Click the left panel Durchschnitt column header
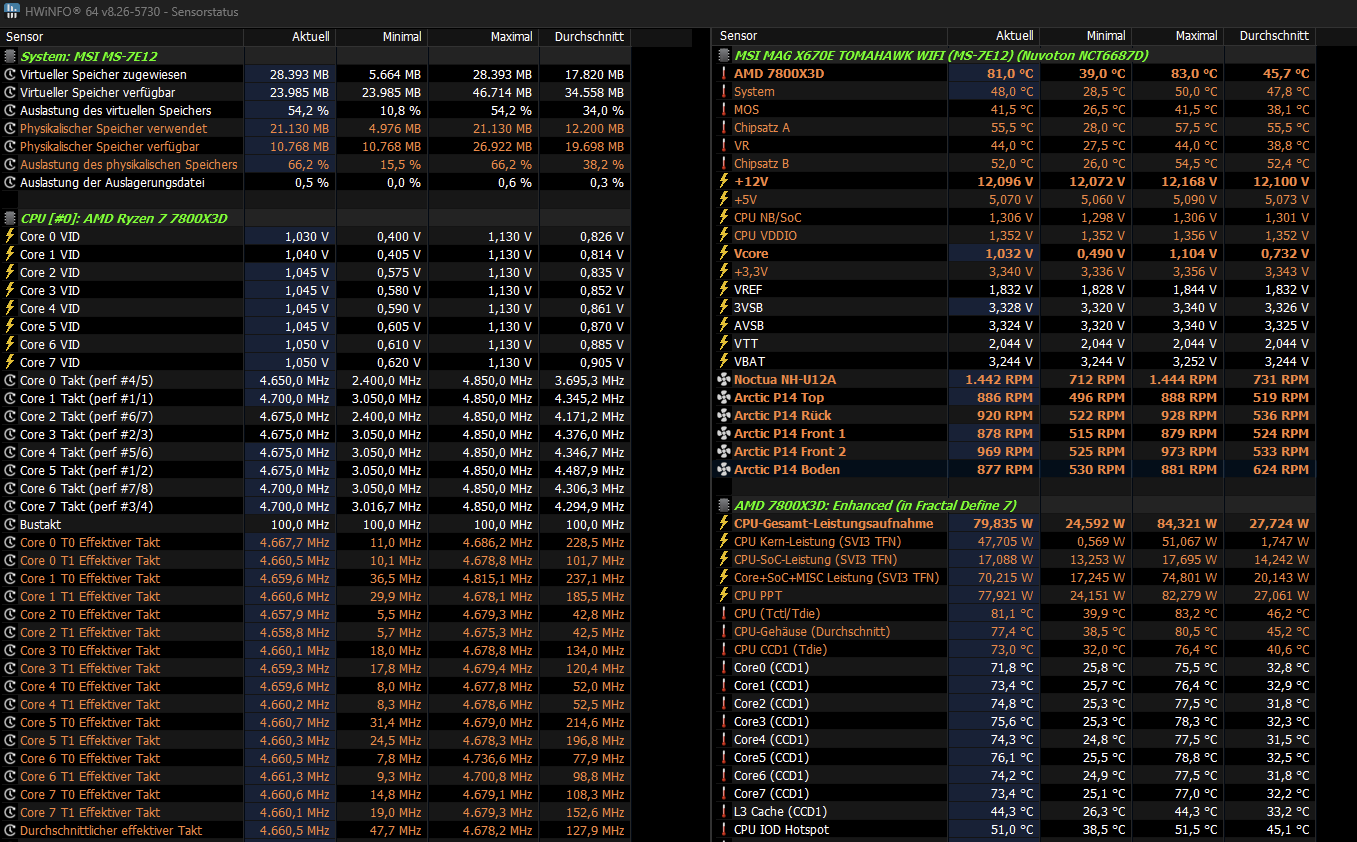Image resolution: width=1357 pixels, height=842 pixels. pos(586,37)
